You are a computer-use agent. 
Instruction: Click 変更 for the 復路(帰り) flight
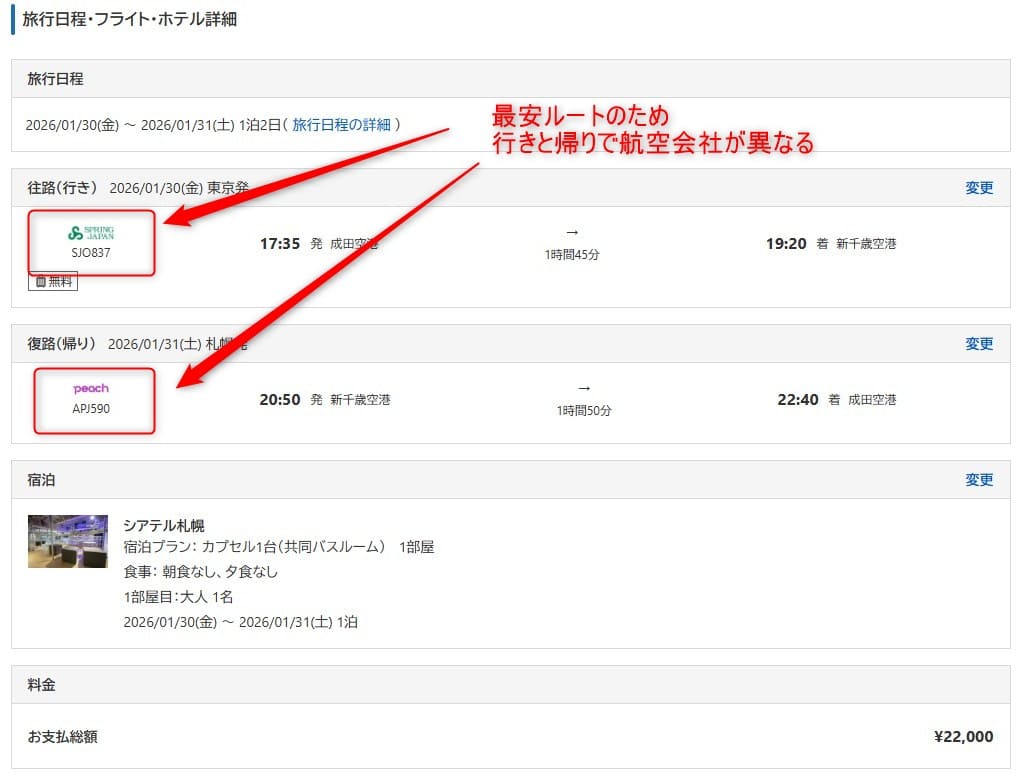979,344
